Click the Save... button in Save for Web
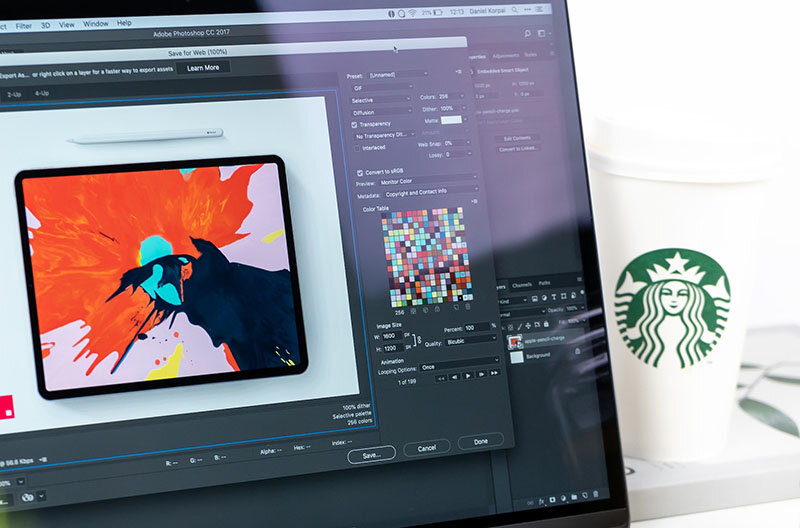Image resolution: width=800 pixels, height=528 pixels. click(x=371, y=455)
